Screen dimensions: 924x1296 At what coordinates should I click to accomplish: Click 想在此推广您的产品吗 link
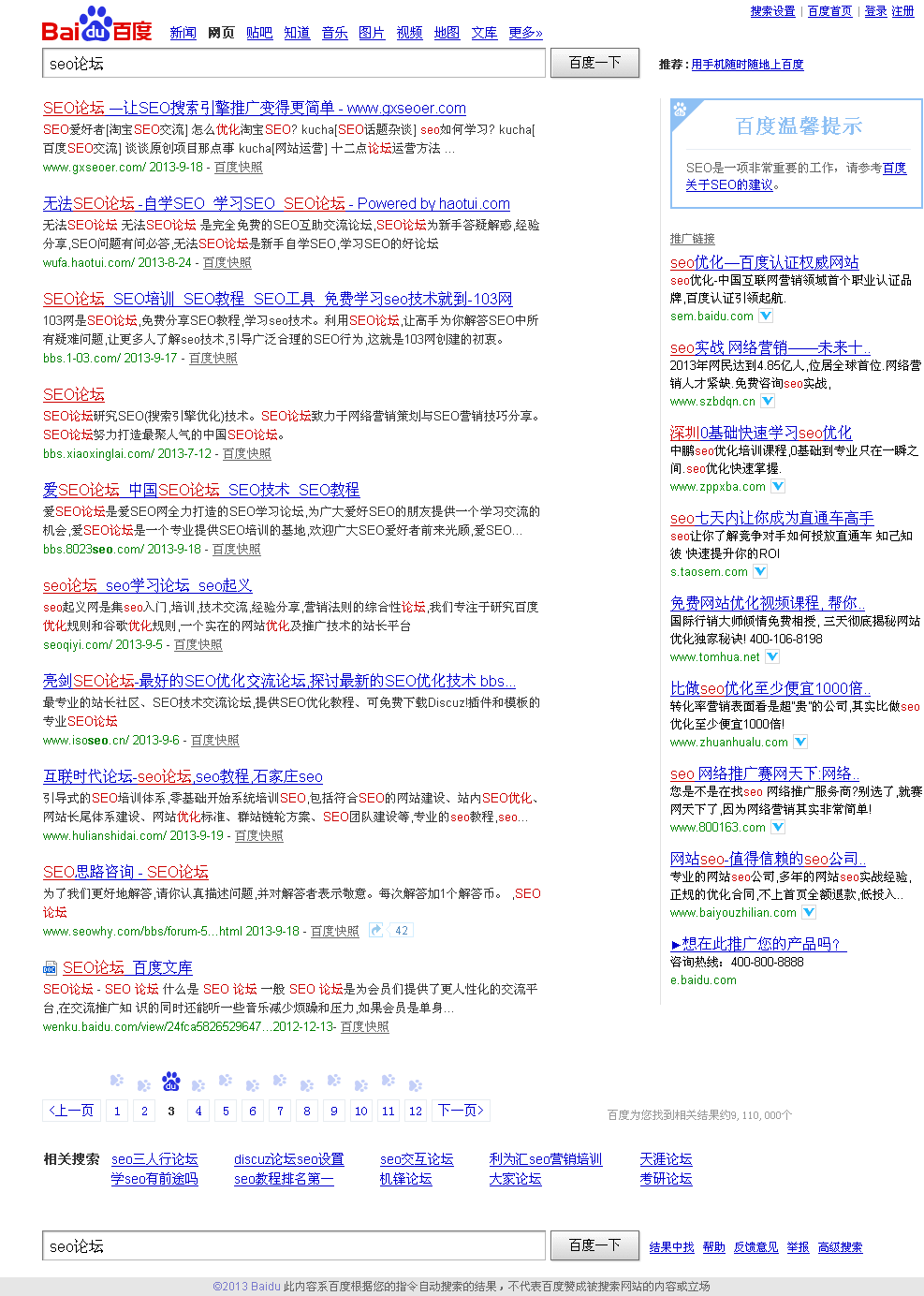[x=758, y=944]
